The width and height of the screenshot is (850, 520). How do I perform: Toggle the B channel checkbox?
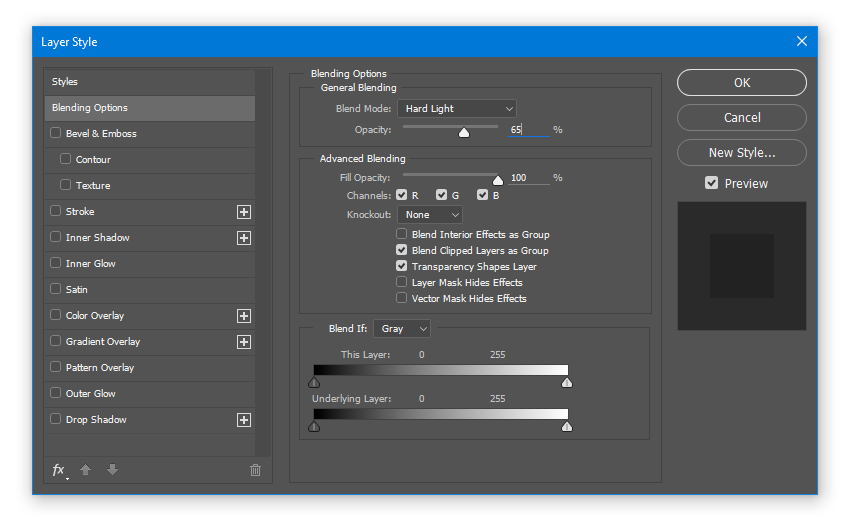482,195
